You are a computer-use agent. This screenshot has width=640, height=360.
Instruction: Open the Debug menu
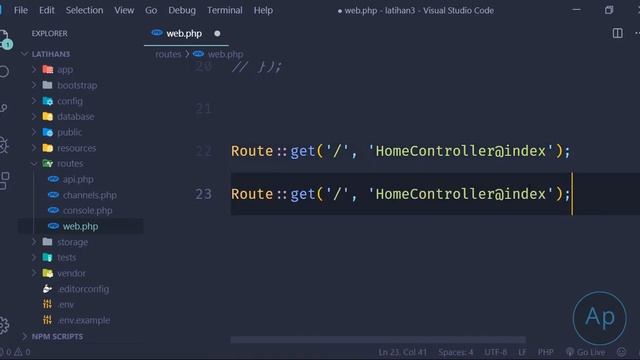coord(182,10)
